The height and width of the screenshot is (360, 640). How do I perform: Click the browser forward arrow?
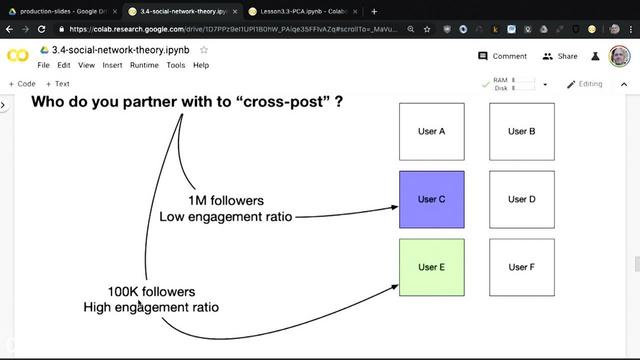coord(25,29)
